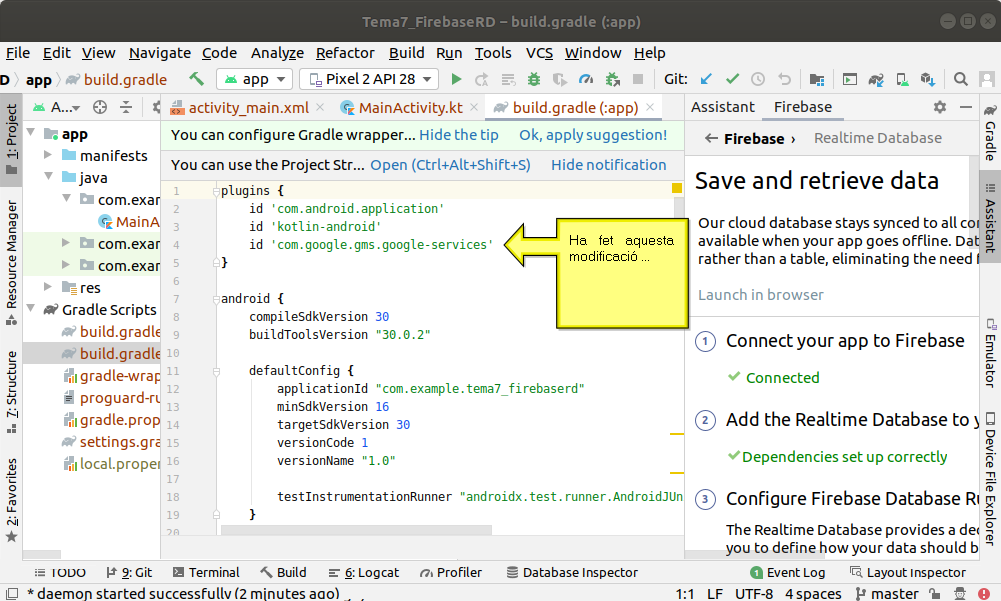
Task: Open the Profile app gauge icon
Action: 585,79
